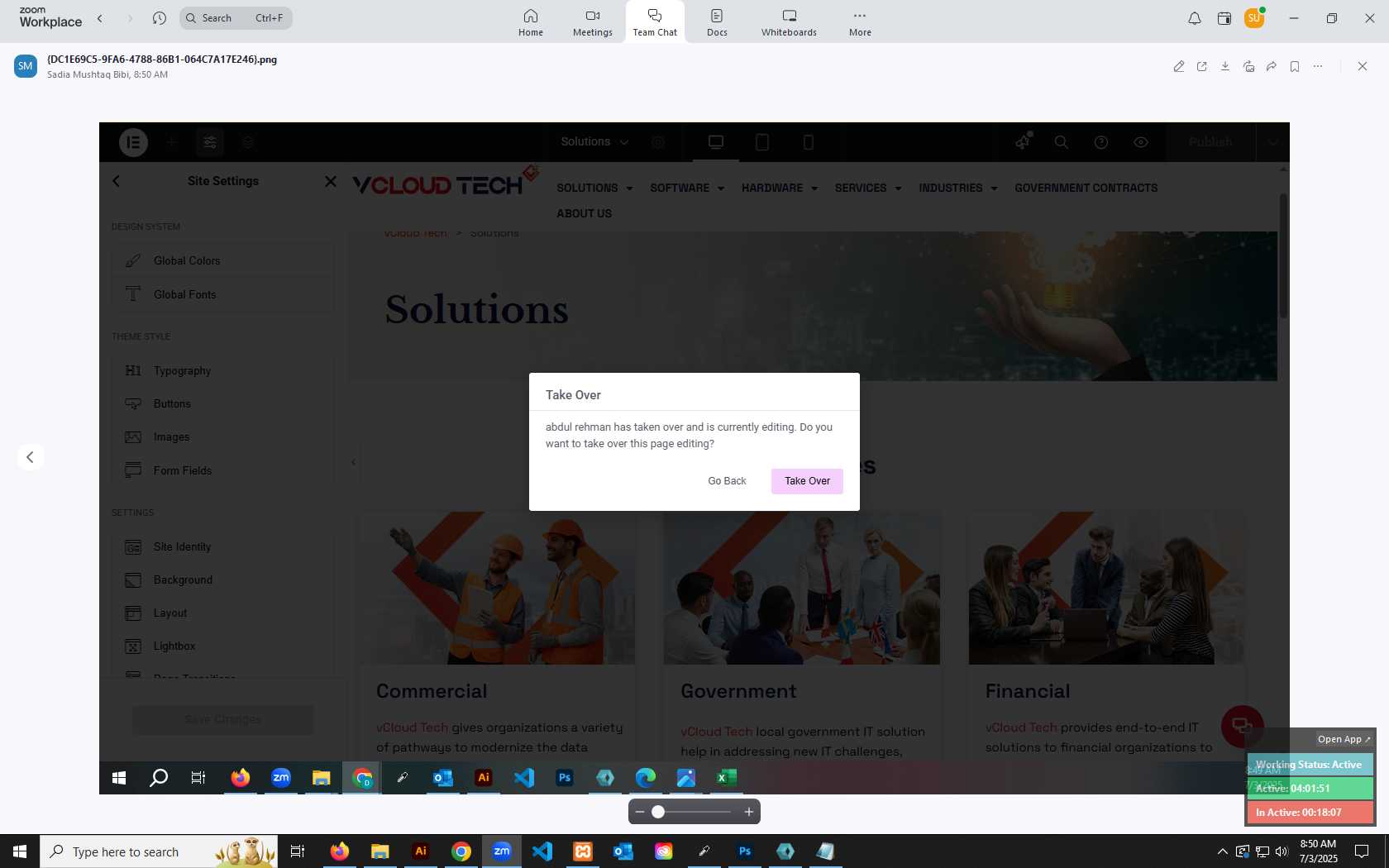Go to the previous image with the left arrow
Image resolution: width=1389 pixels, height=868 pixels.
[x=30, y=457]
